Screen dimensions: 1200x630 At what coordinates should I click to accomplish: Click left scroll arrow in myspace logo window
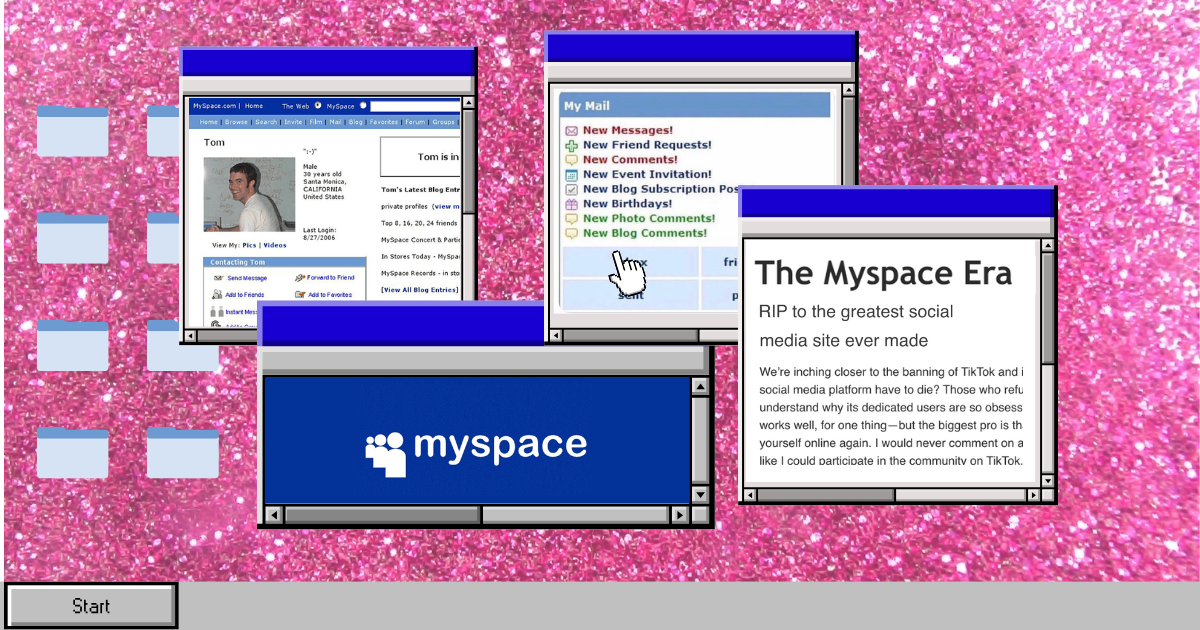(x=274, y=515)
